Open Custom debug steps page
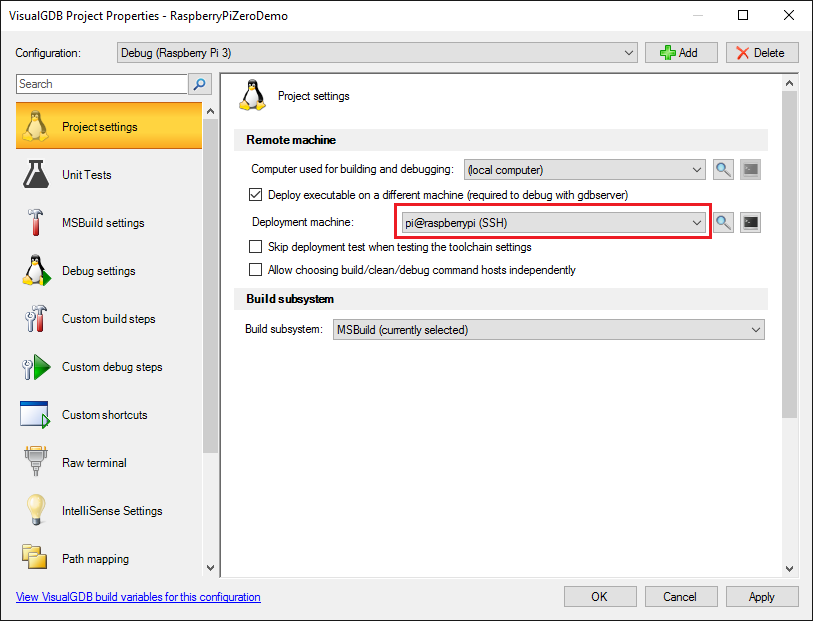 point(109,367)
